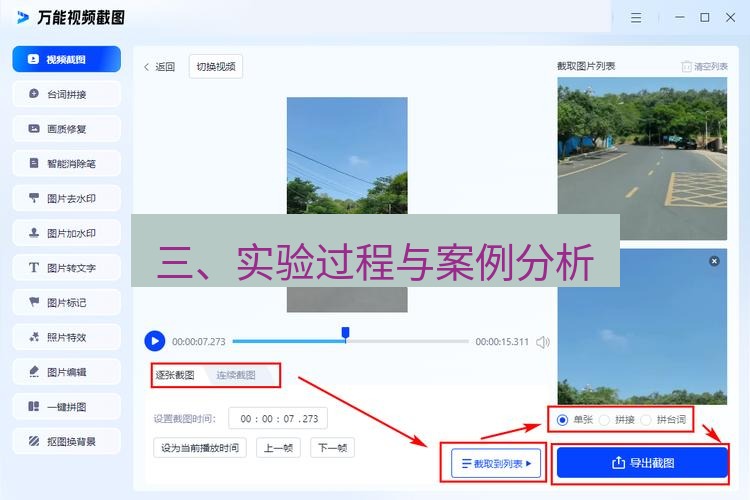Click the 导出截图 button
Image resolution: width=750 pixels, height=500 pixels.
click(642, 463)
